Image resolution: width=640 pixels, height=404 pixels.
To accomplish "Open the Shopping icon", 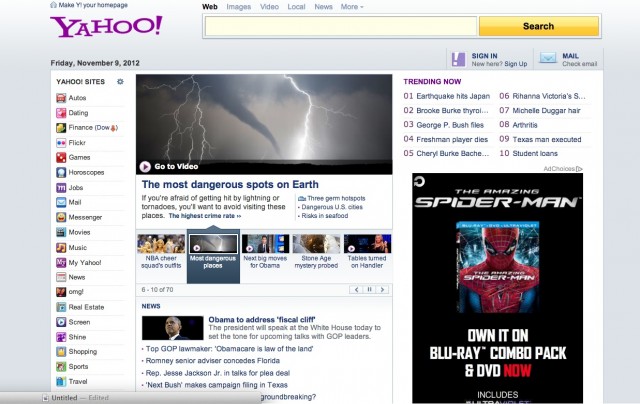I will tap(61, 352).
